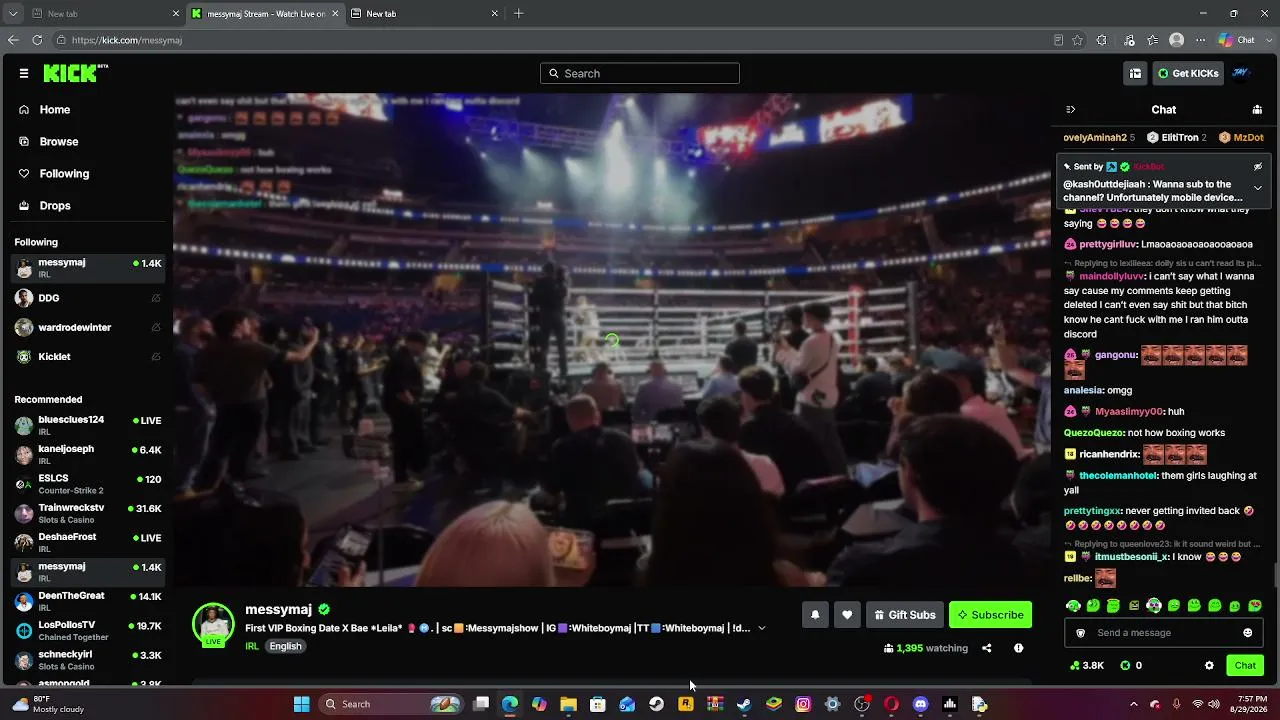This screenshot has height=720, width=1280.
Task: Open a new browser tab with plus
Action: pos(518,14)
